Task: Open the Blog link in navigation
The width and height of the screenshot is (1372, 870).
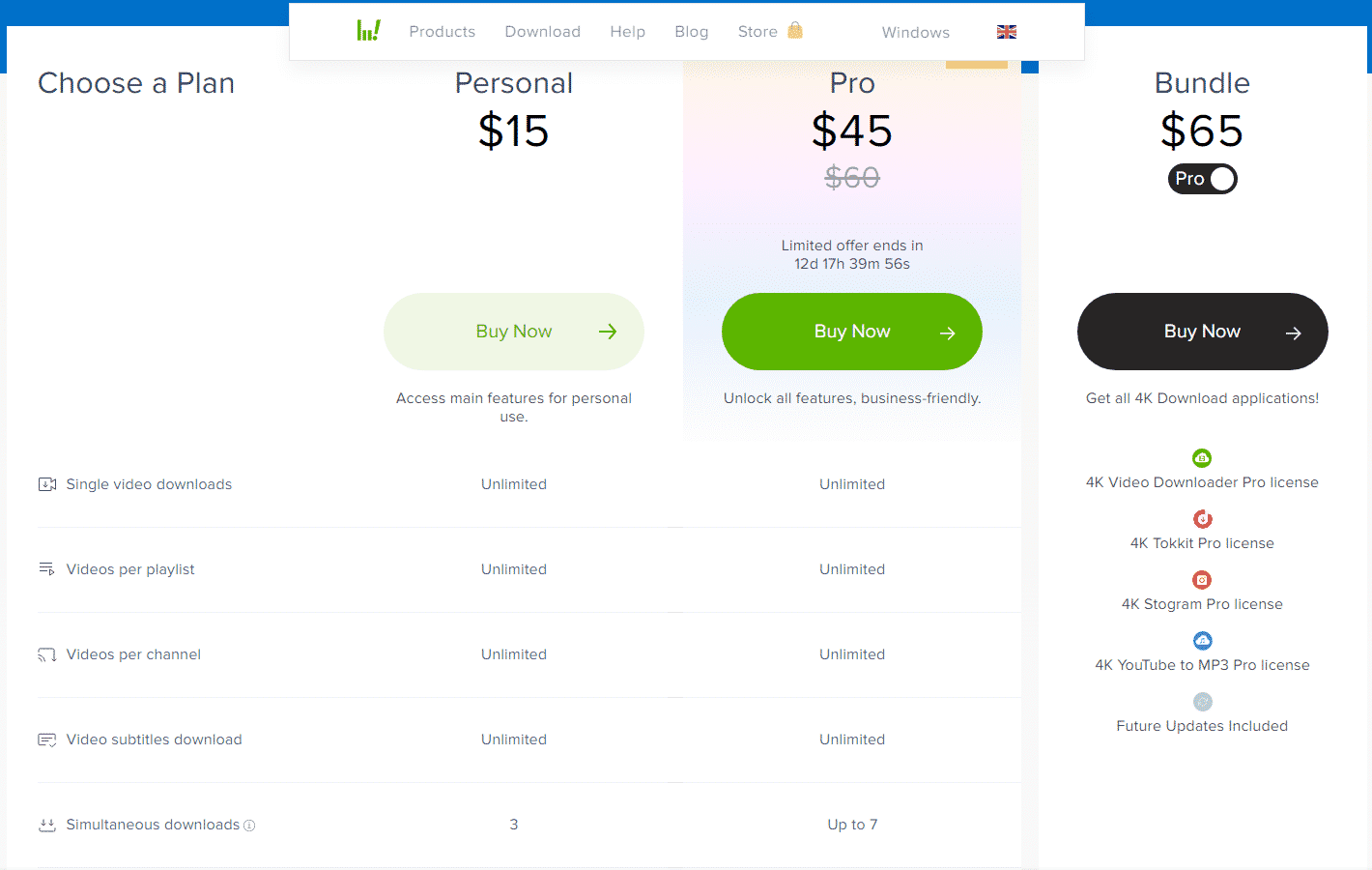Action: pyautogui.click(x=692, y=31)
